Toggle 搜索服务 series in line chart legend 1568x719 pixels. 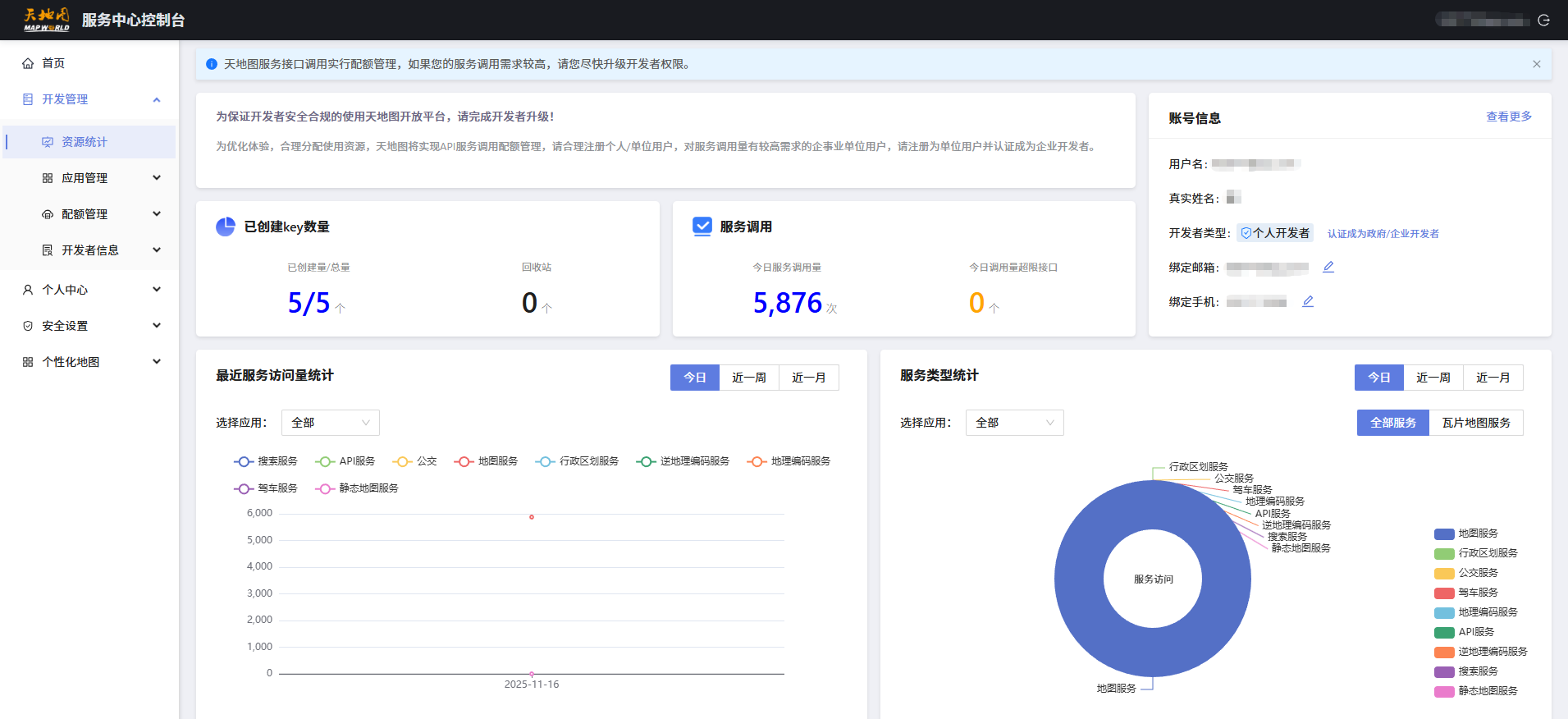tap(266, 461)
